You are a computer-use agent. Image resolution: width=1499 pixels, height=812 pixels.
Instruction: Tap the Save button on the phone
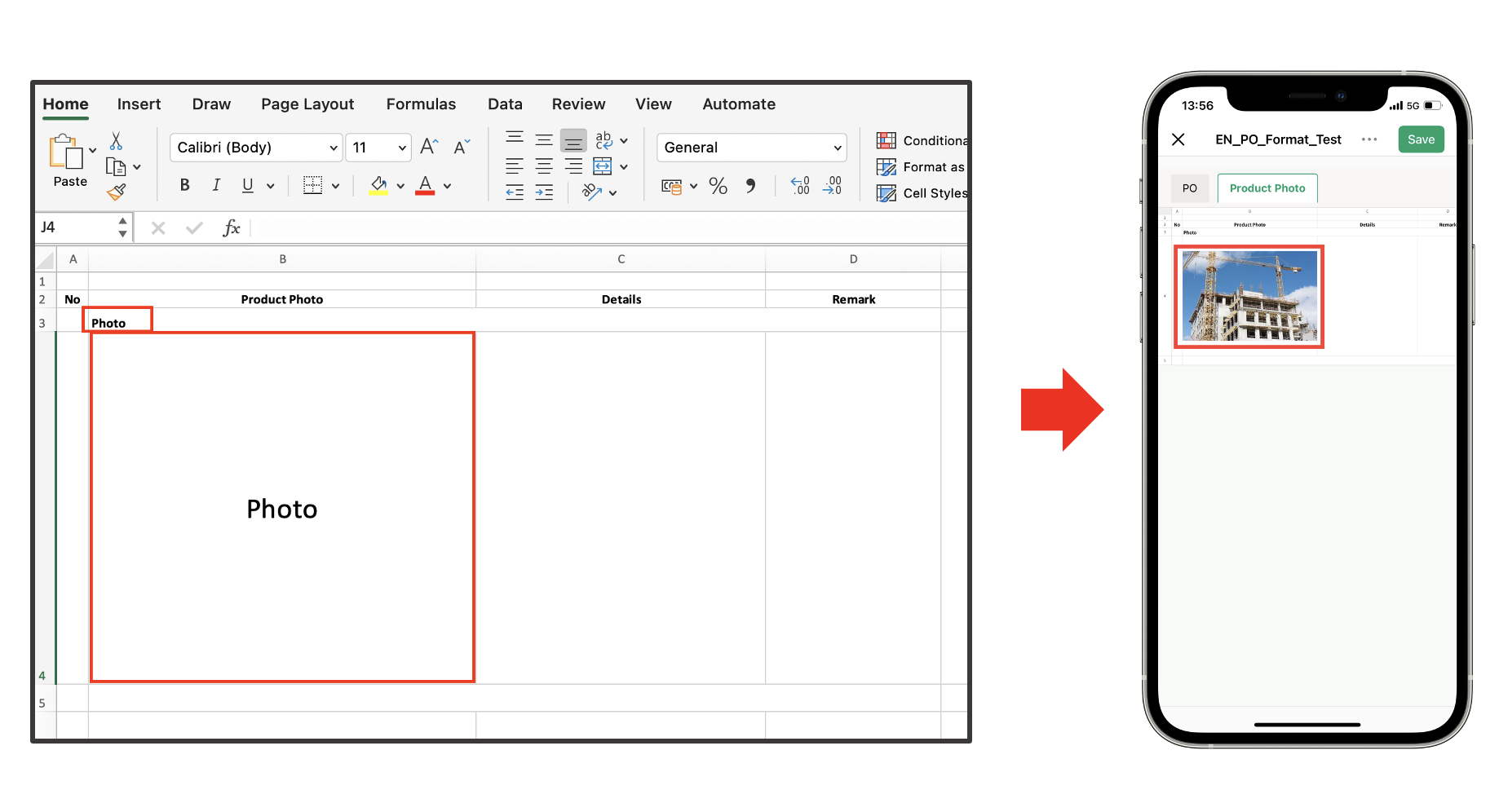[x=1421, y=139]
